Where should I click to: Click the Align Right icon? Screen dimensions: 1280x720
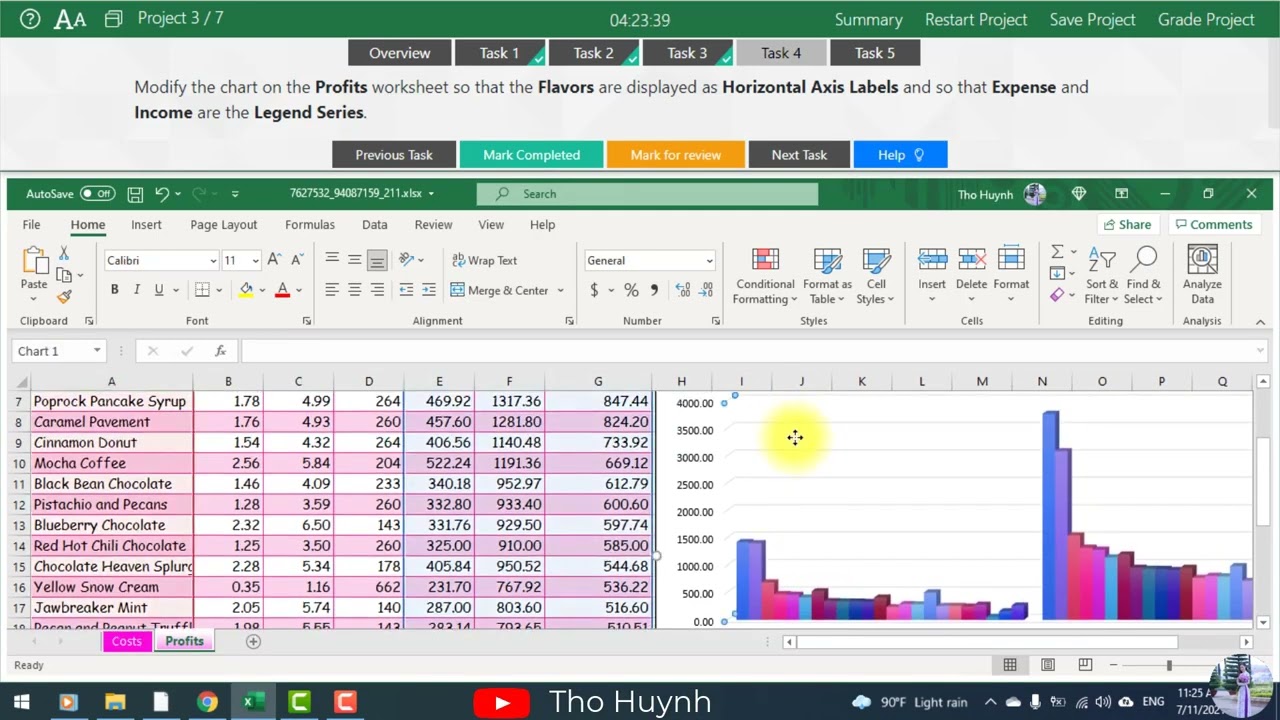(377, 290)
